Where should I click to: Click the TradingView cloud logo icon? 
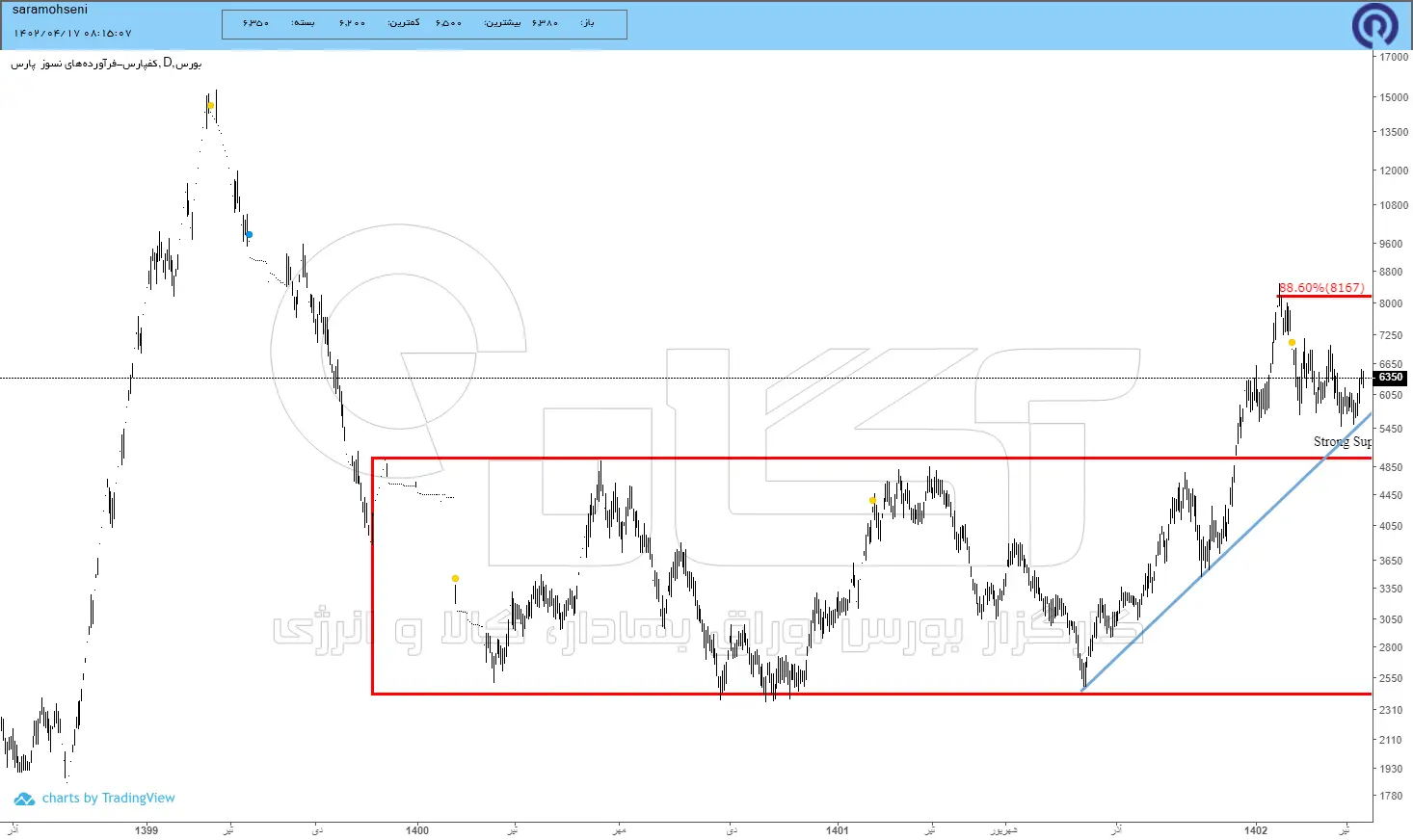coord(24,800)
